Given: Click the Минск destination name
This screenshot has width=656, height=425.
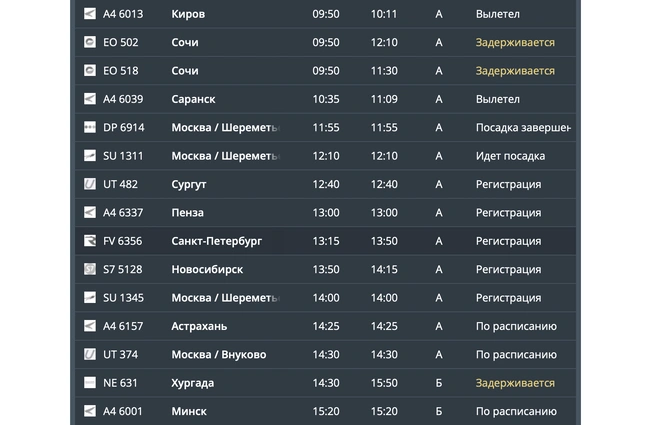Looking at the screenshot, I should click(x=192, y=411).
